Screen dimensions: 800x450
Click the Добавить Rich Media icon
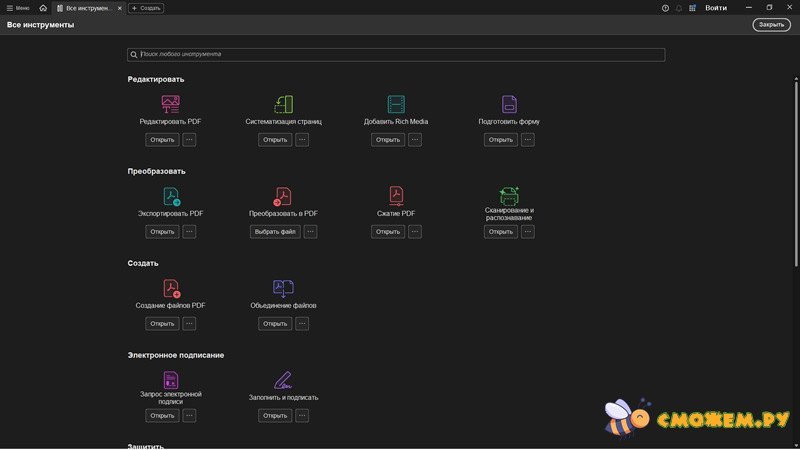(x=396, y=104)
